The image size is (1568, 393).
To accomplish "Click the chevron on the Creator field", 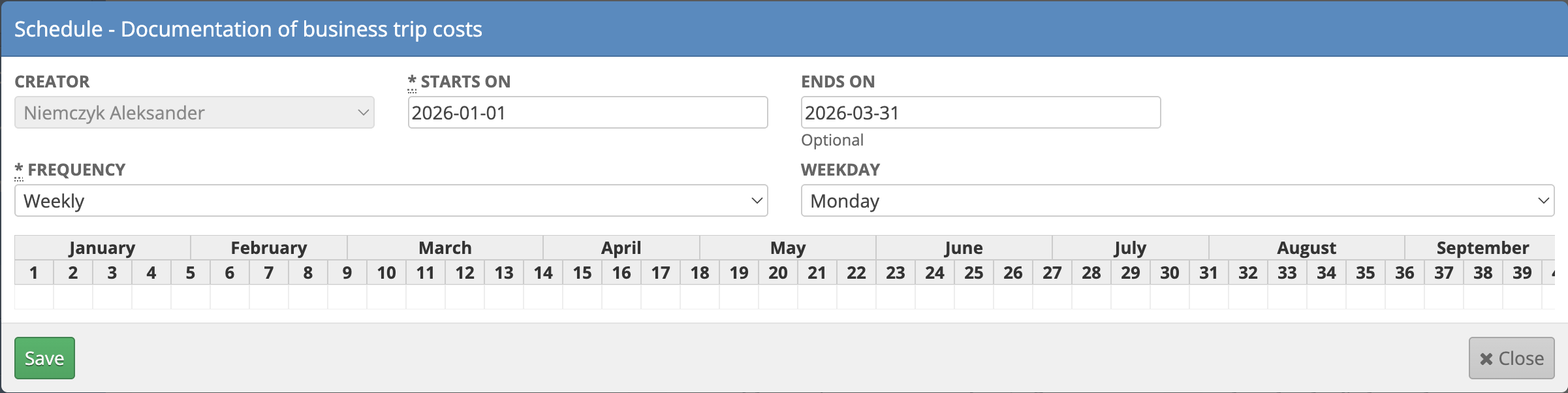I will (363, 112).
